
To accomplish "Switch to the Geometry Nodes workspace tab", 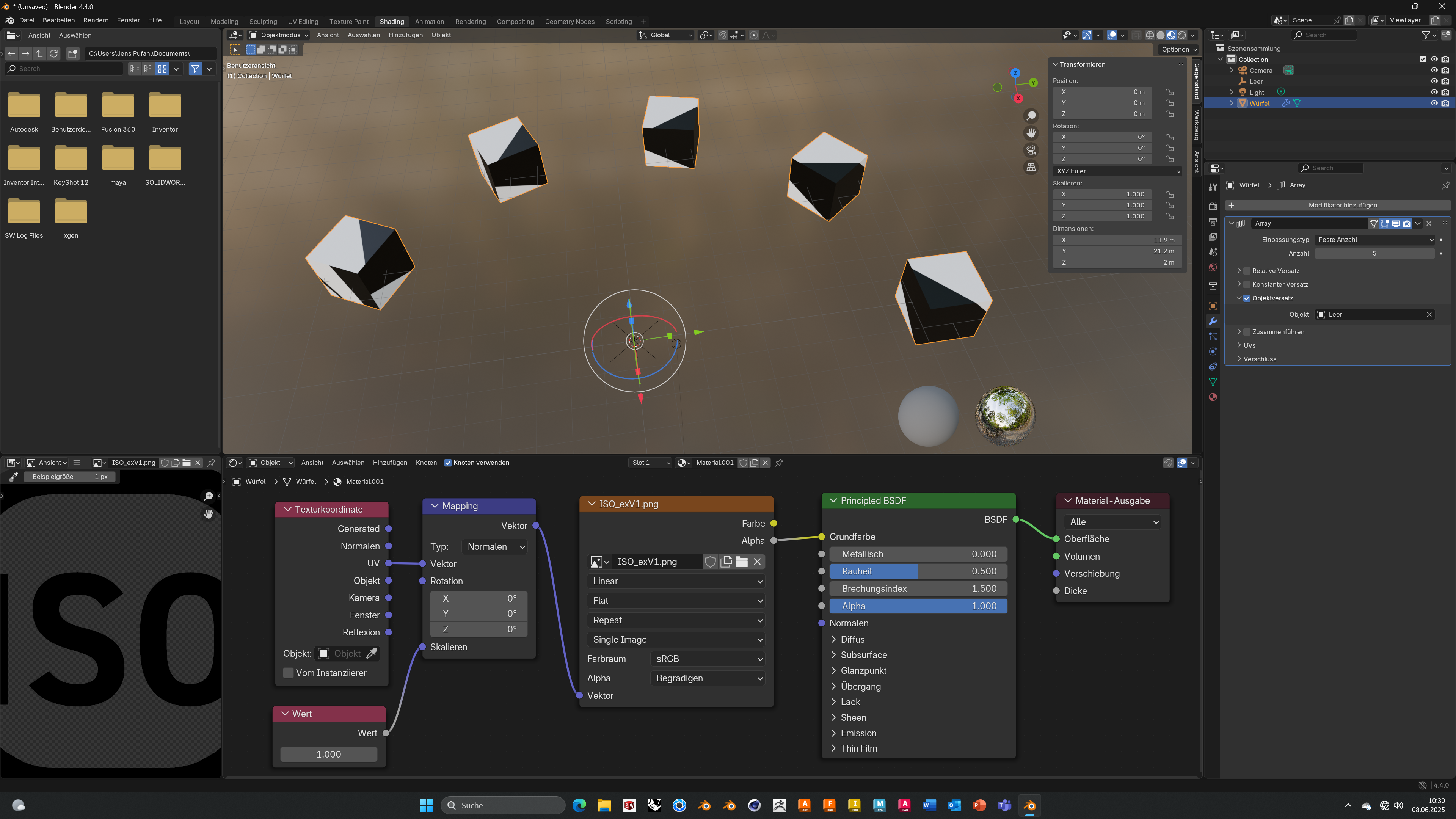I will (x=569, y=22).
